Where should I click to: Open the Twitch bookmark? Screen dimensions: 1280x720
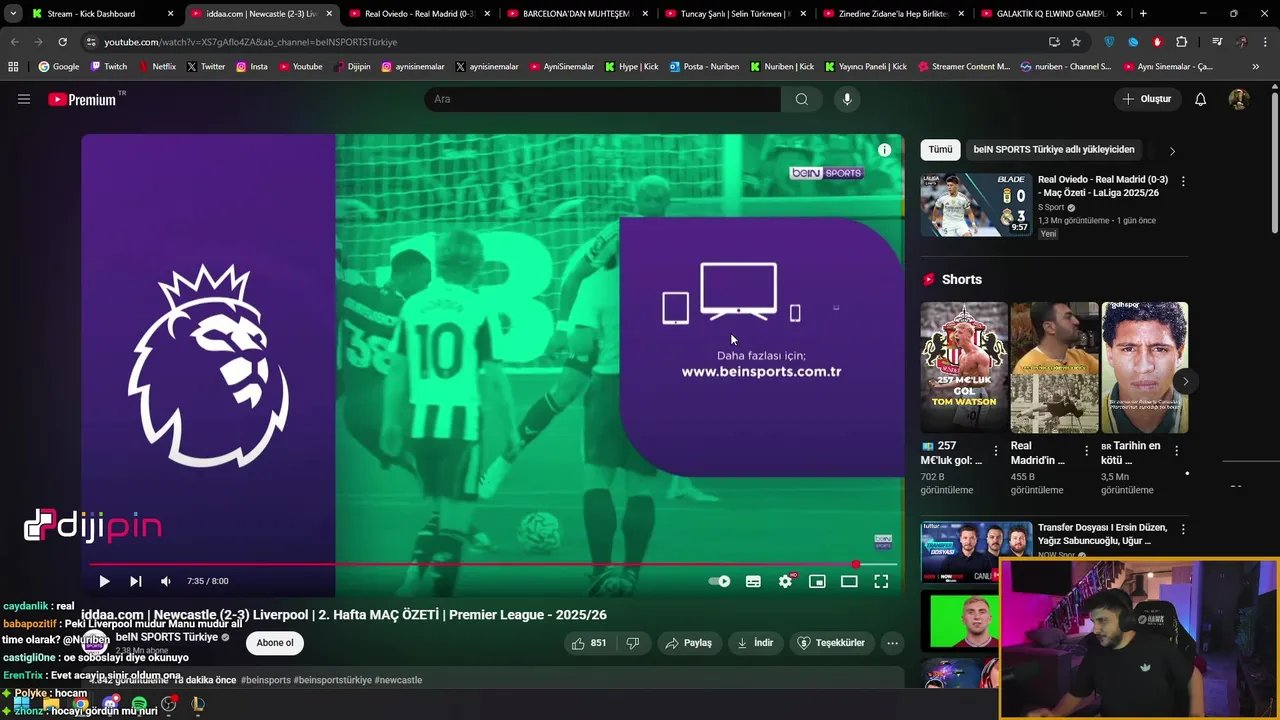(x=109, y=67)
